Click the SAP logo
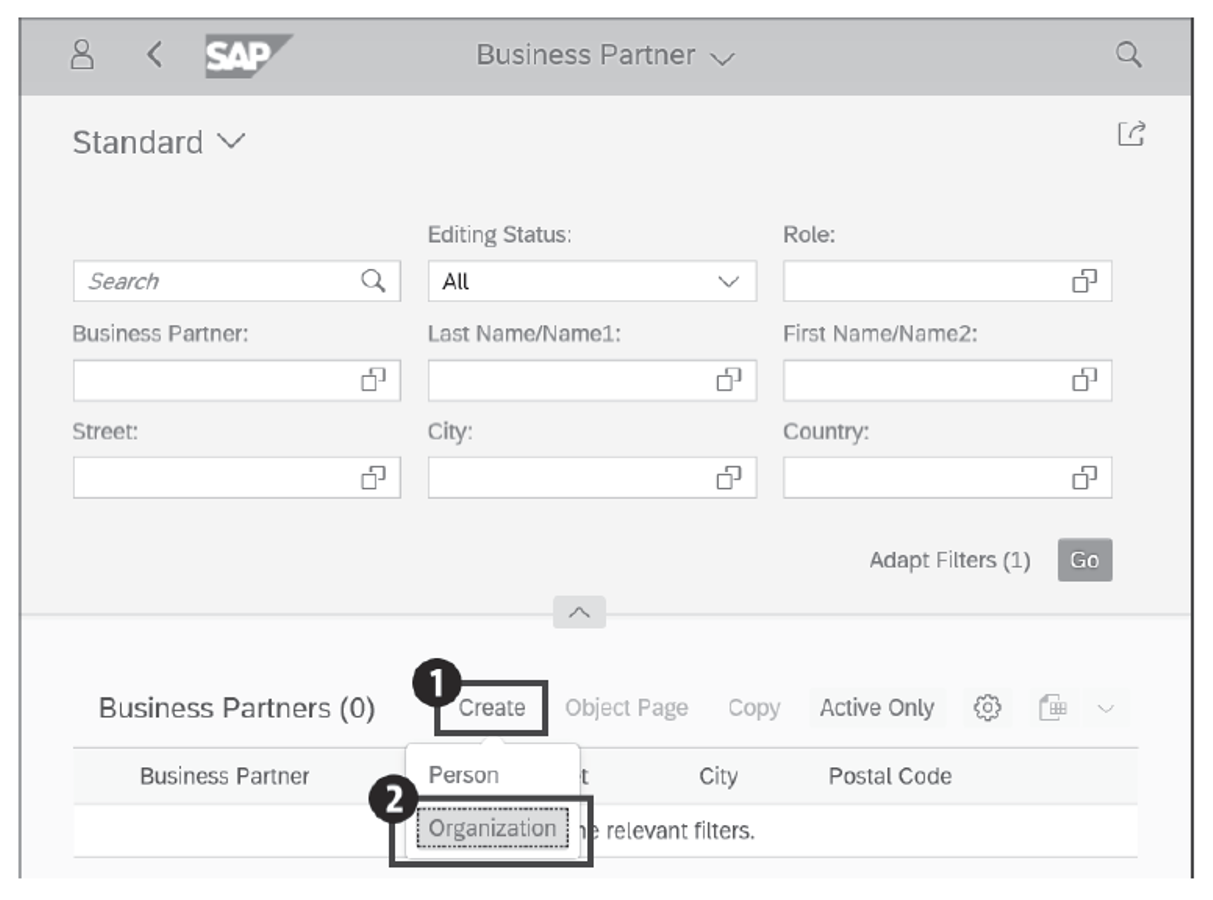Viewport: 1213px width, 900px height. (247, 56)
